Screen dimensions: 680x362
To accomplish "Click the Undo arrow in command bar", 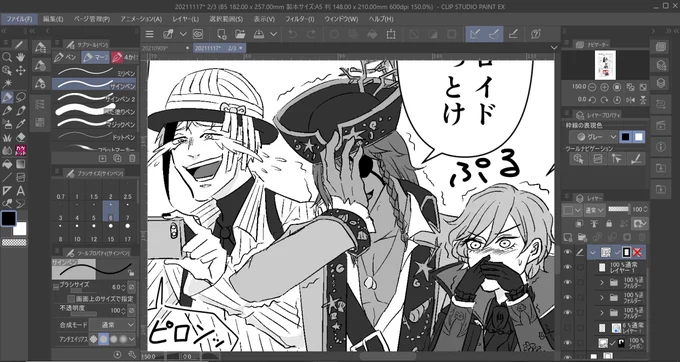I will point(292,34).
